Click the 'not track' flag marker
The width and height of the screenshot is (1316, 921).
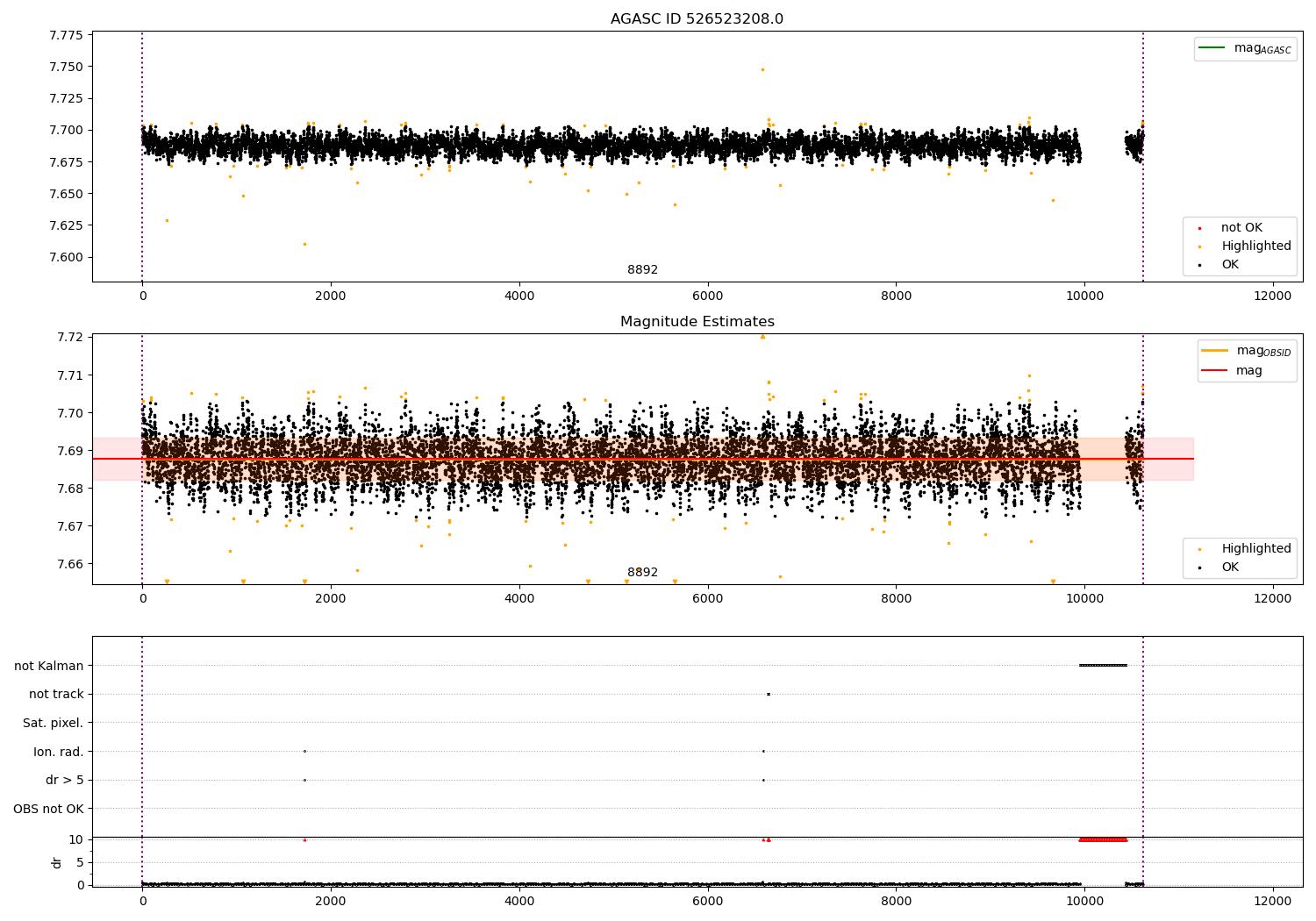click(769, 694)
